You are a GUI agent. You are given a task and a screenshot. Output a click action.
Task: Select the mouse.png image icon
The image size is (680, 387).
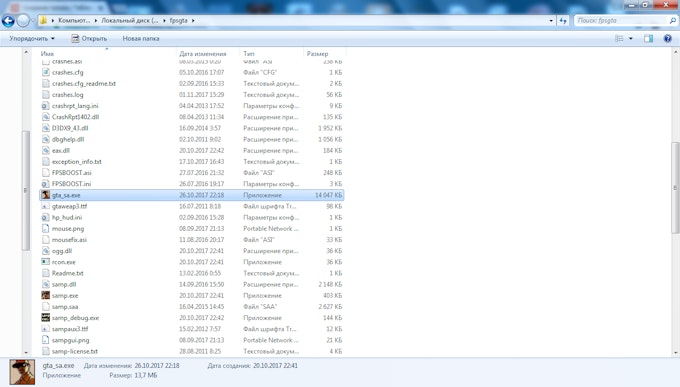click(46, 229)
